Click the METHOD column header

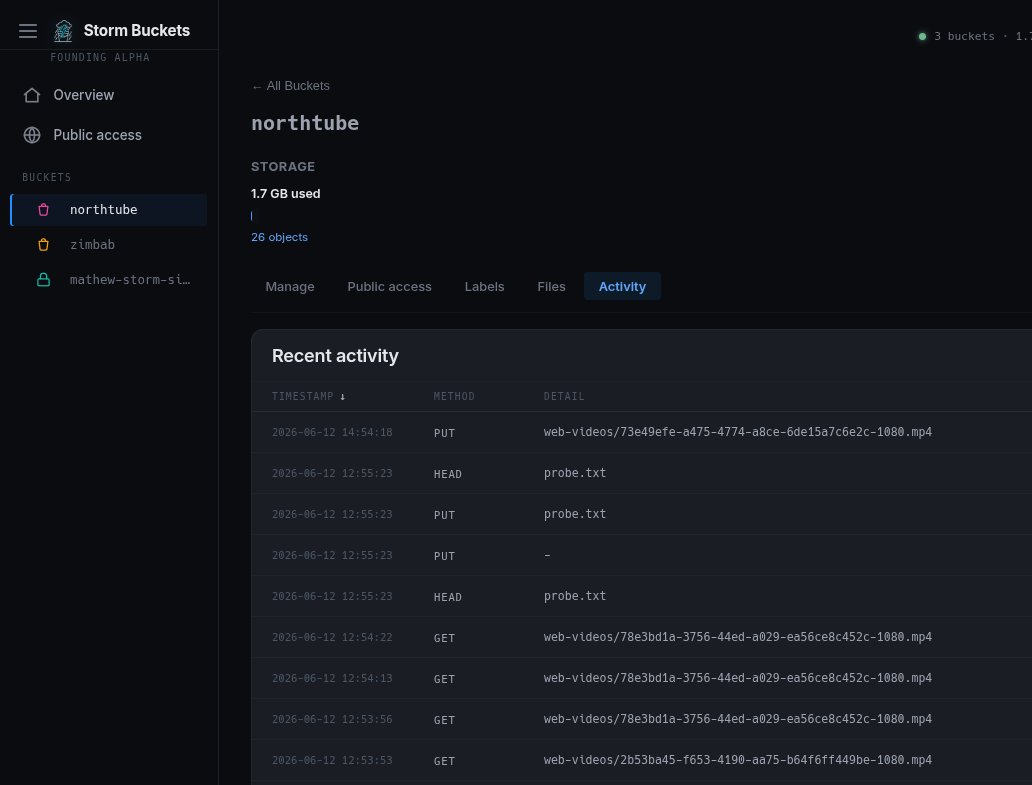point(453,397)
